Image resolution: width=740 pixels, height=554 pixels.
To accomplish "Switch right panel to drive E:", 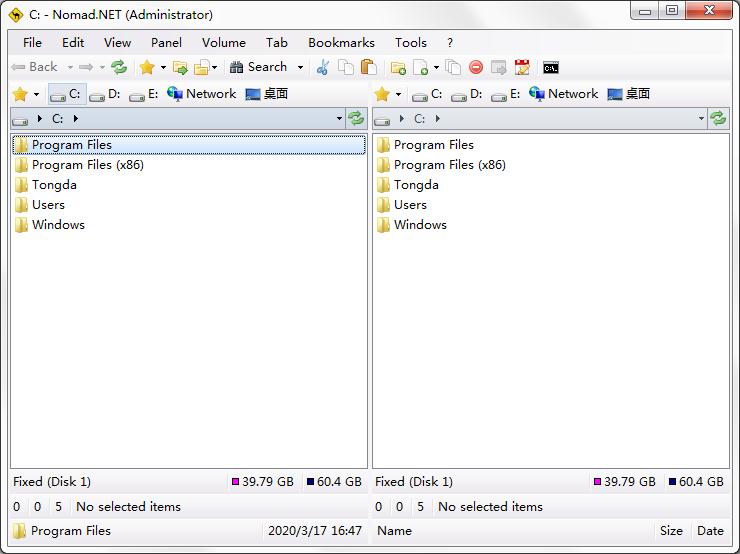I will pos(505,94).
